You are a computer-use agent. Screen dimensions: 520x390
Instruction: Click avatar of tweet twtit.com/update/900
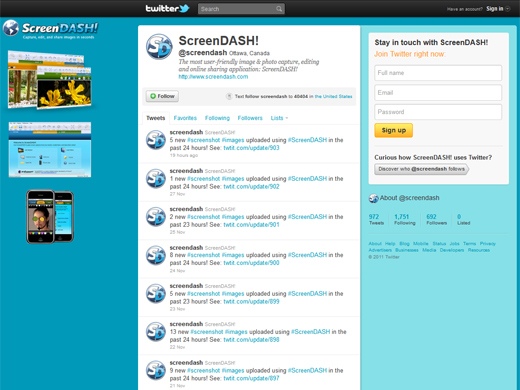156,255
